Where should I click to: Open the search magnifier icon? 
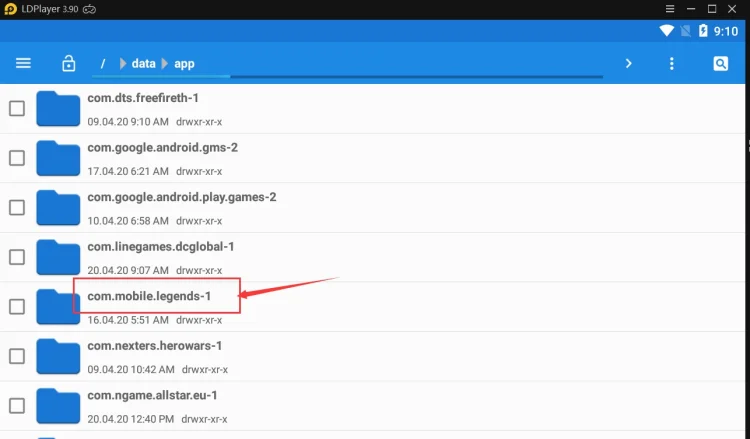pyautogui.click(x=720, y=63)
